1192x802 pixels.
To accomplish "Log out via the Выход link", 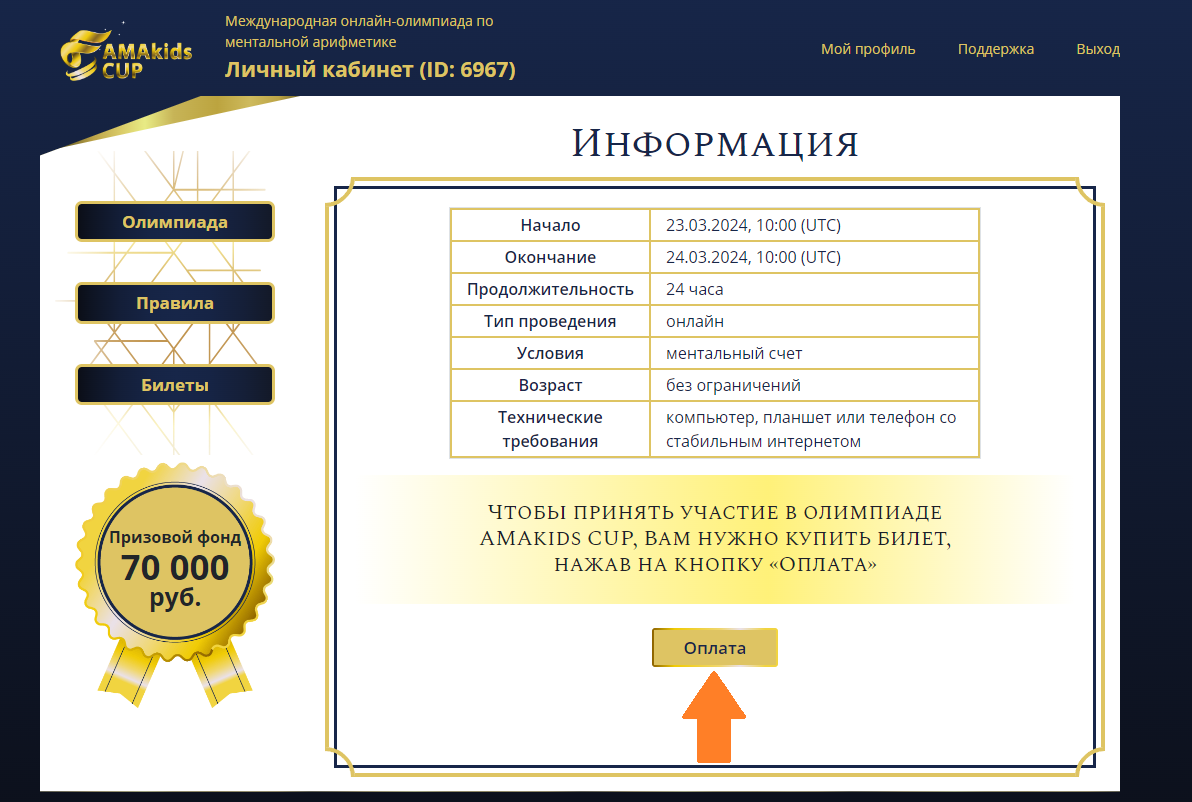I will click(x=1097, y=49).
